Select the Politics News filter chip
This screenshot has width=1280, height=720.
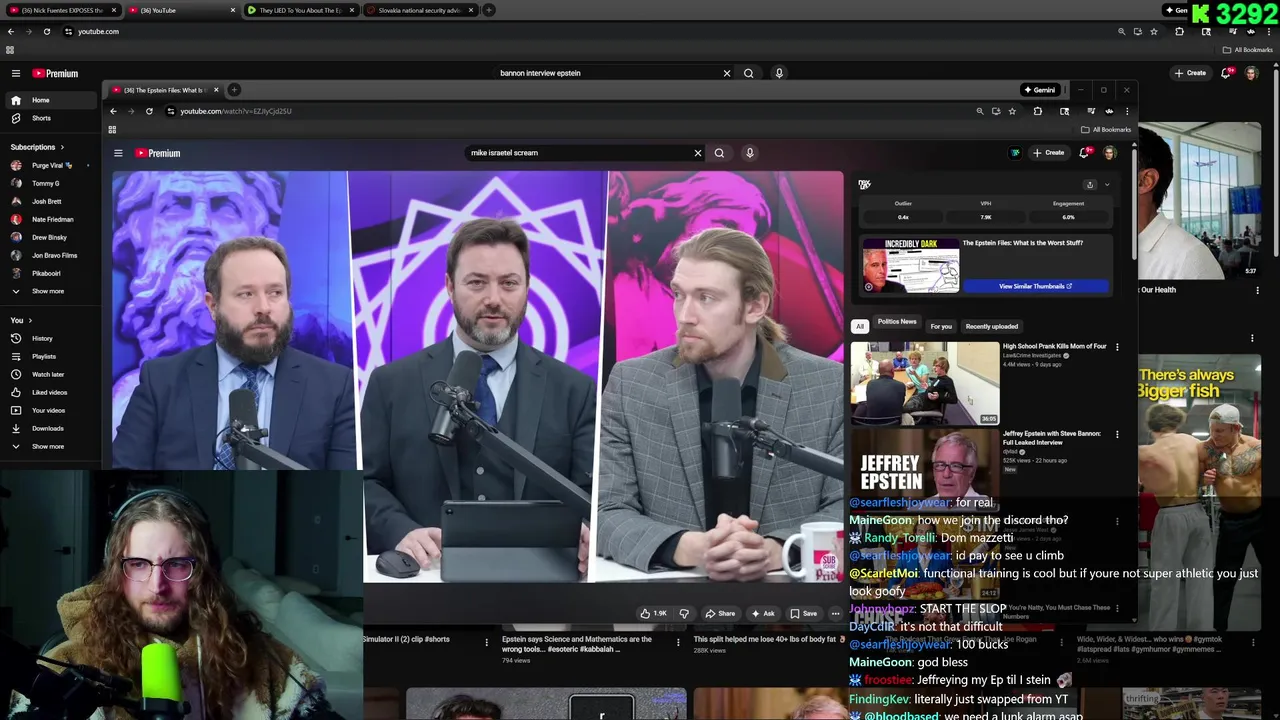pos(897,322)
